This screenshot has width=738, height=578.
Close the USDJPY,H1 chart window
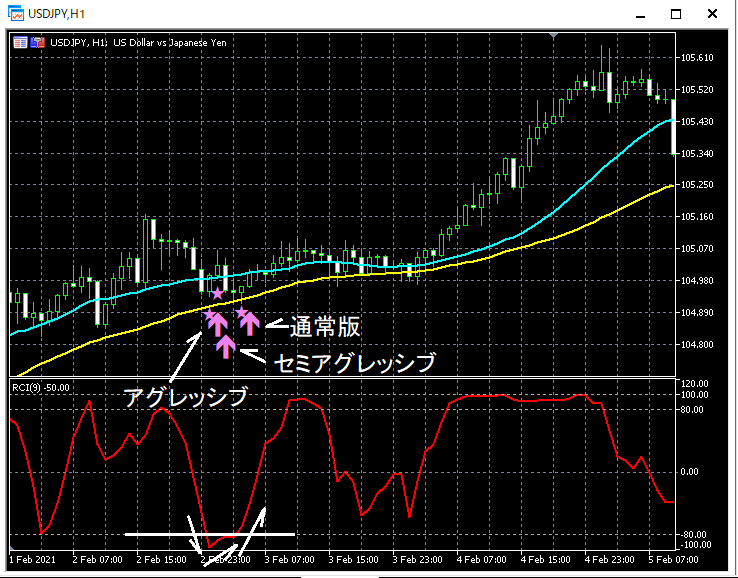coord(713,14)
